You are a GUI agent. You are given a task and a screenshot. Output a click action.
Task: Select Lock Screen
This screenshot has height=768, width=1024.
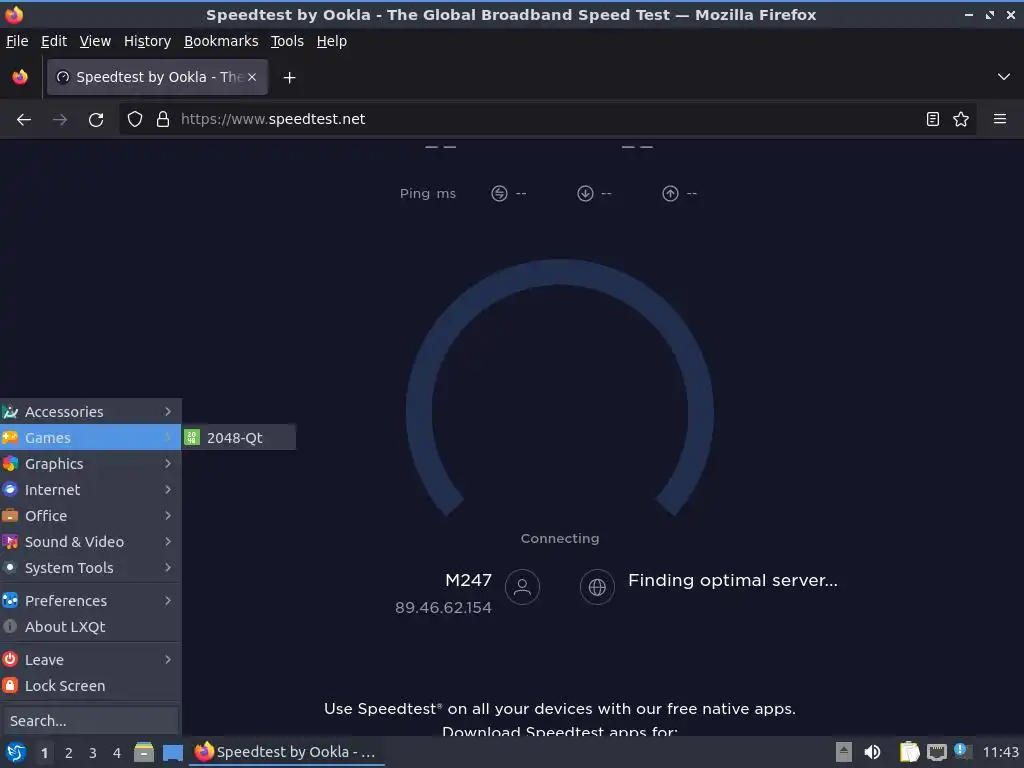91,686
